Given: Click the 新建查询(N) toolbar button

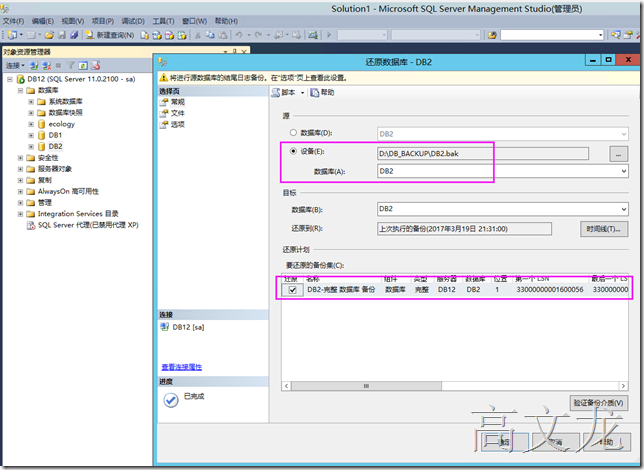Looking at the screenshot, I should 110,35.
